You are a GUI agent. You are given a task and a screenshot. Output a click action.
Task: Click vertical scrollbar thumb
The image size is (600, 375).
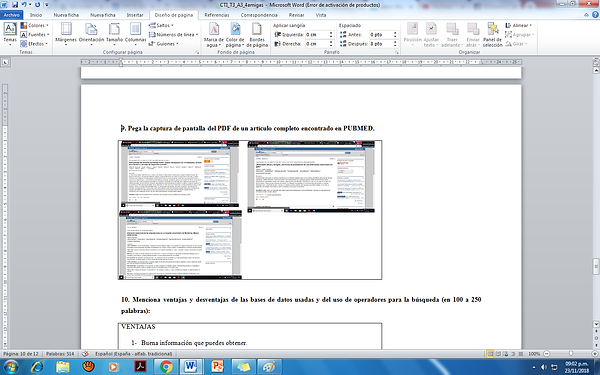pyautogui.click(x=596, y=266)
